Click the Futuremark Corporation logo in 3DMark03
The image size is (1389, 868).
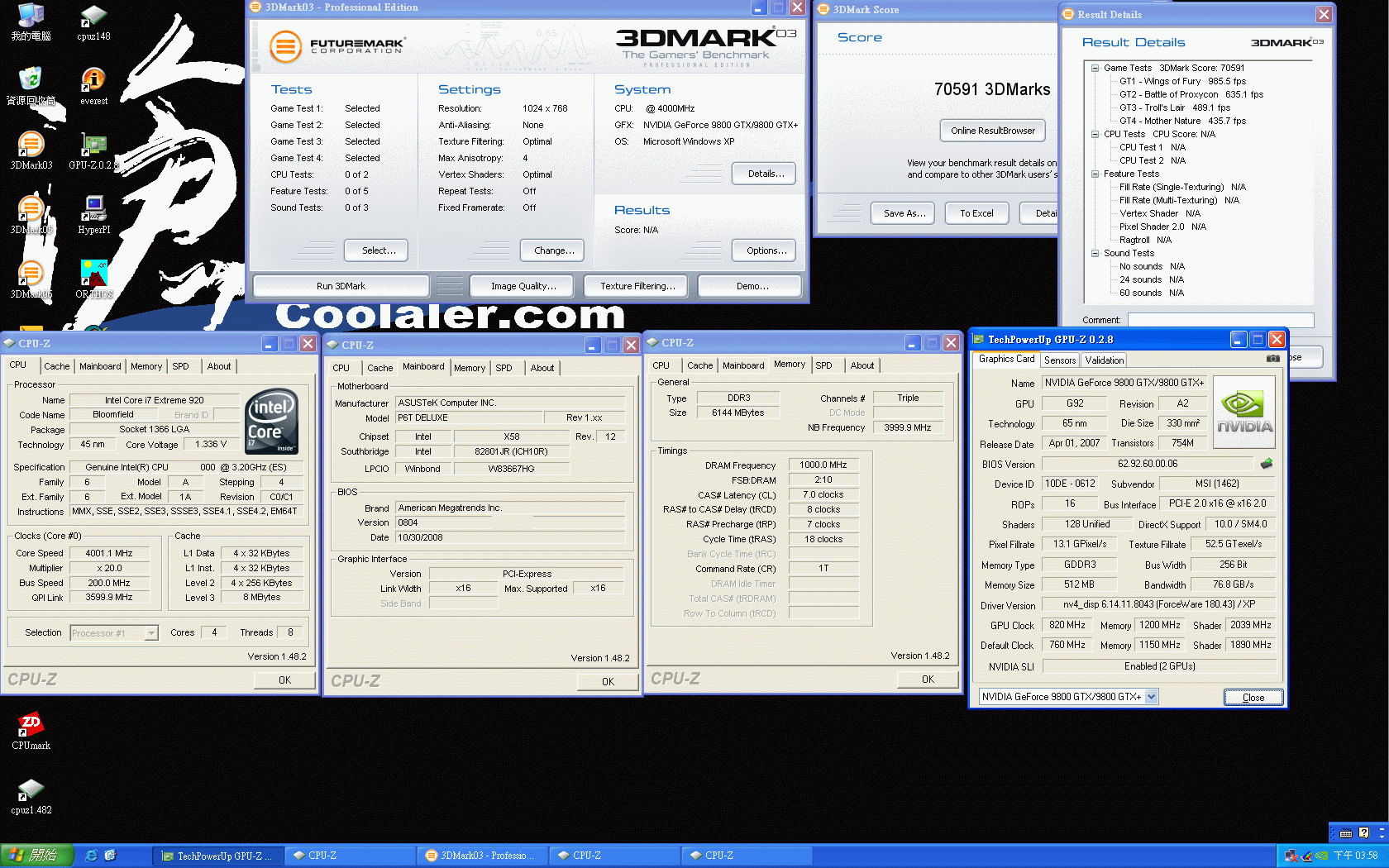tap(337, 46)
